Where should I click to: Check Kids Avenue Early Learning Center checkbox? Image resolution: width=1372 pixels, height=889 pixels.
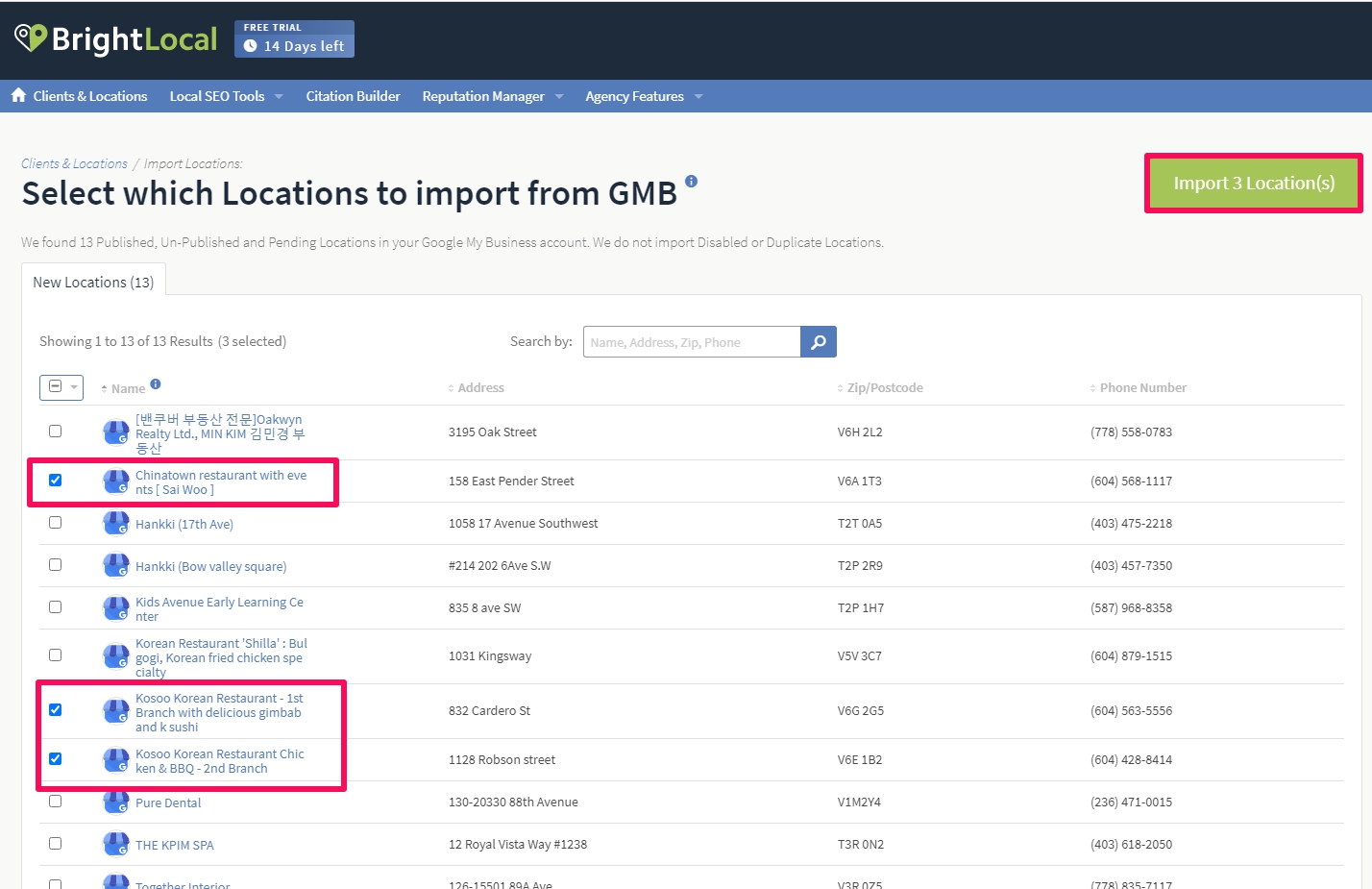tap(56, 607)
